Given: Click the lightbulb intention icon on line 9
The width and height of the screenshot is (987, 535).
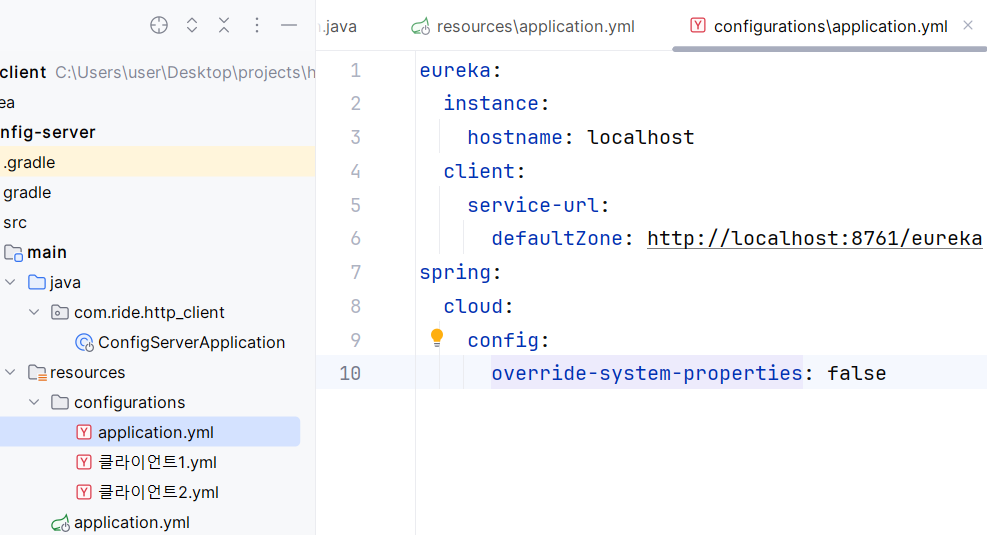Looking at the screenshot, I should (437, 337).
